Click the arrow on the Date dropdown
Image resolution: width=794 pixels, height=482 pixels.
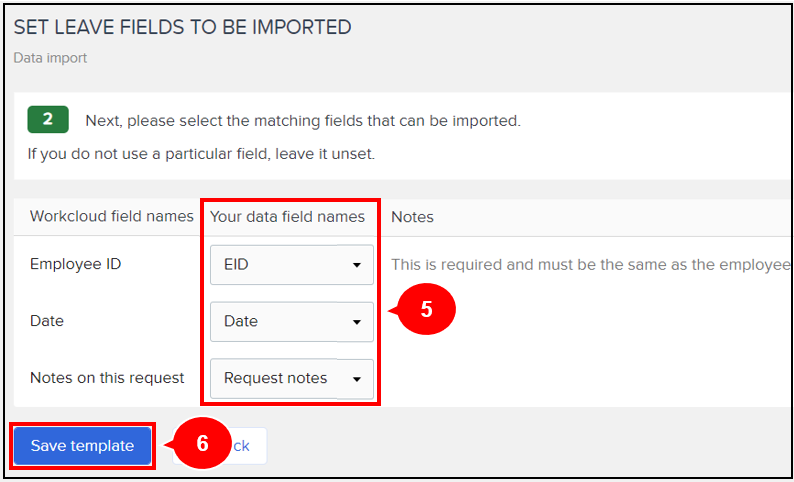[x=356, y=322]
